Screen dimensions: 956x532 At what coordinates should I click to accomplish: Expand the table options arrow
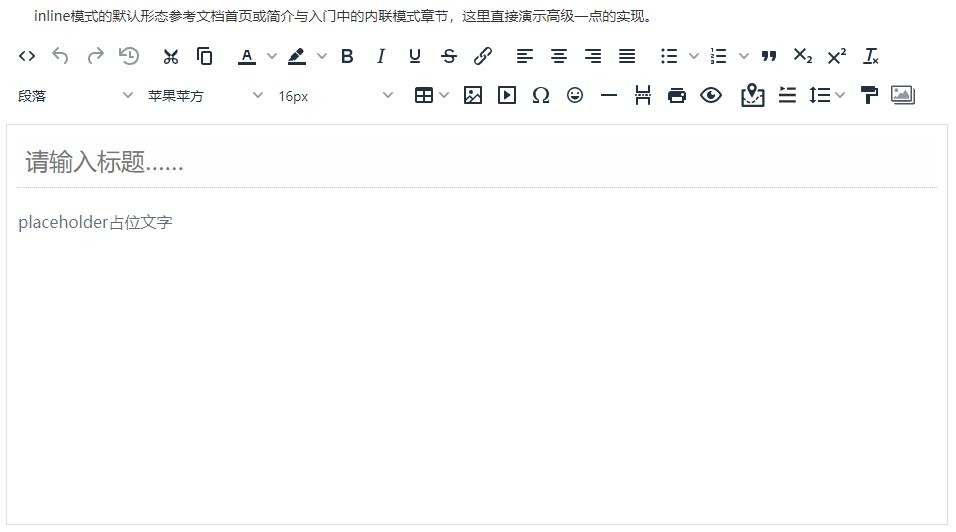click(444, 96)
